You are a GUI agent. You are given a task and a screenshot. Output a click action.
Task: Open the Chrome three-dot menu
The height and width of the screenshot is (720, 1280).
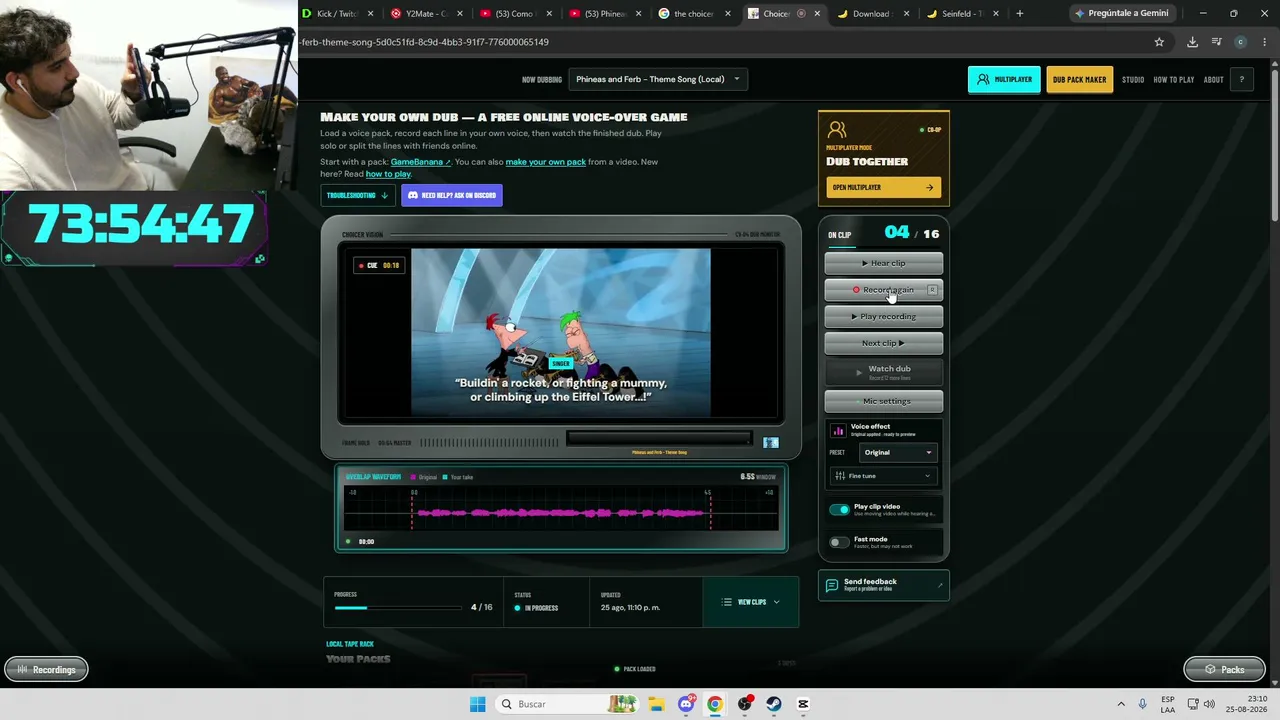pos(1263,42)
